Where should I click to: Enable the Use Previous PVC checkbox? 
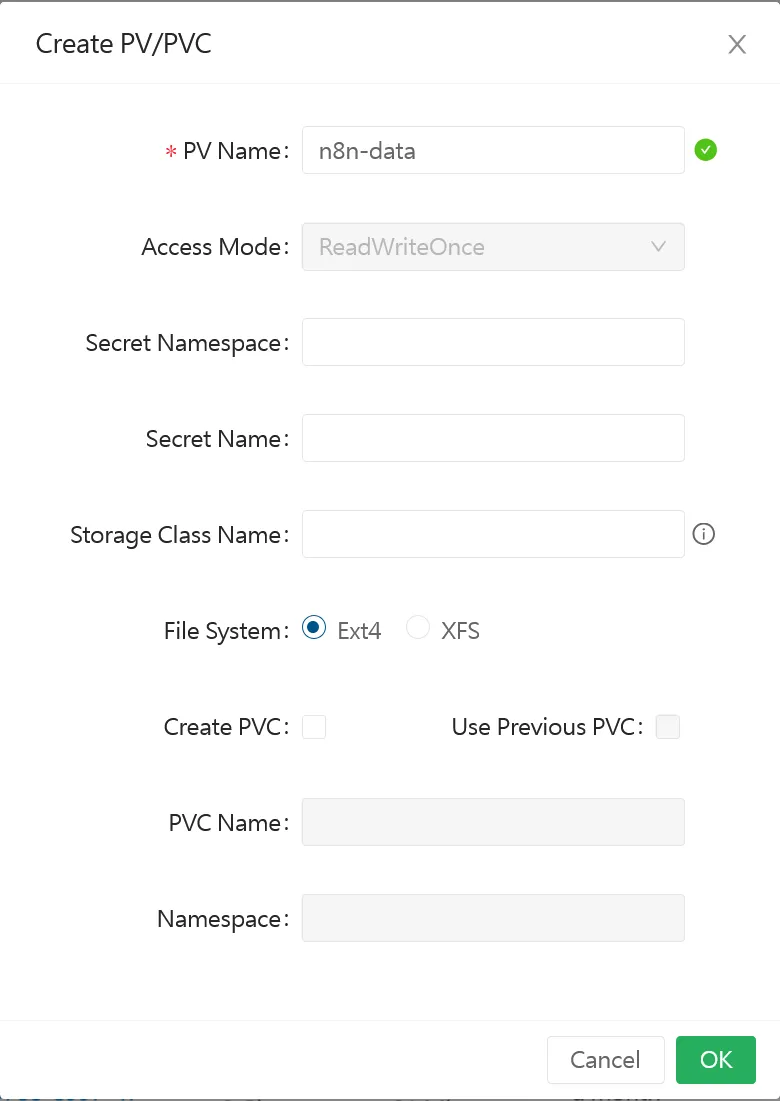point(667,727)
